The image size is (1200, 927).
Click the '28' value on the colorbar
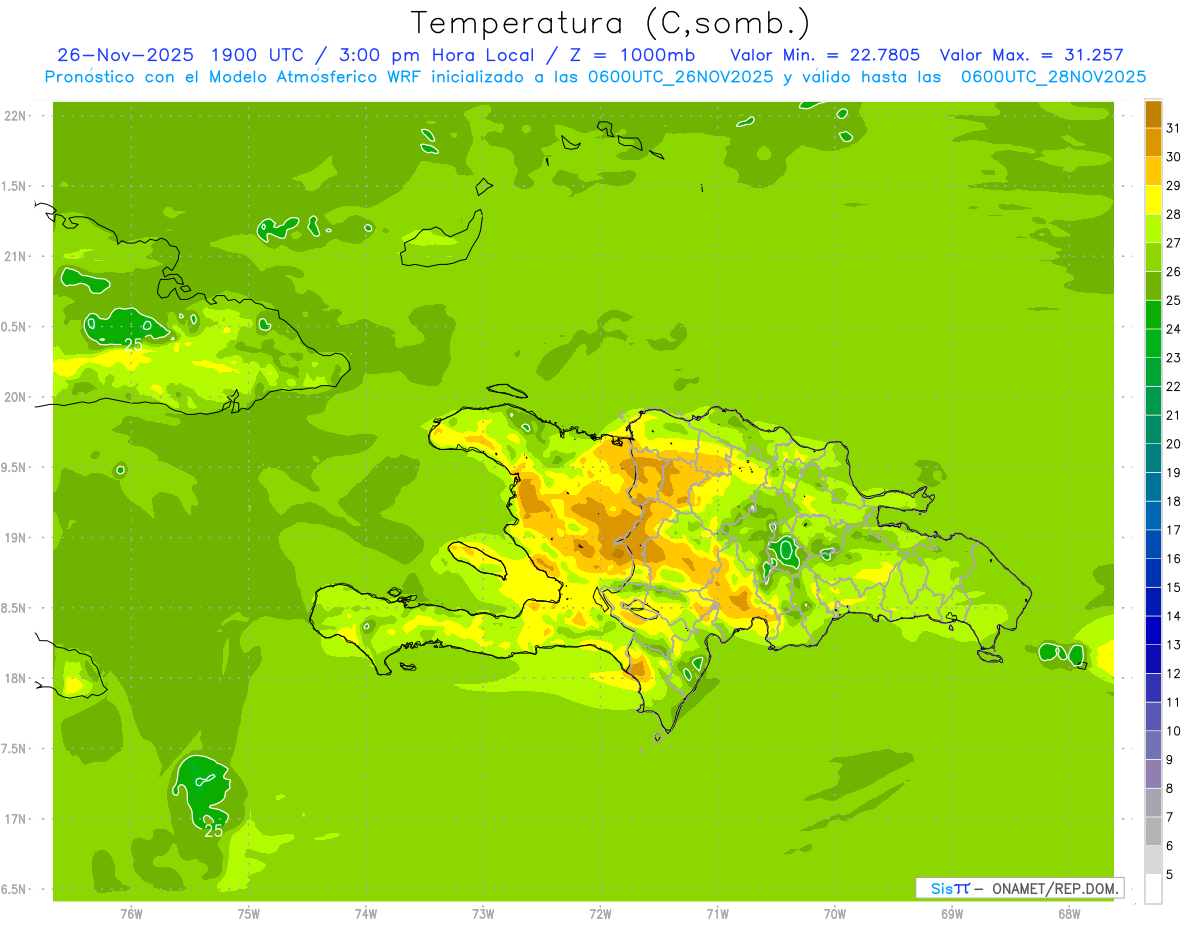click(x=1173, y=215)
